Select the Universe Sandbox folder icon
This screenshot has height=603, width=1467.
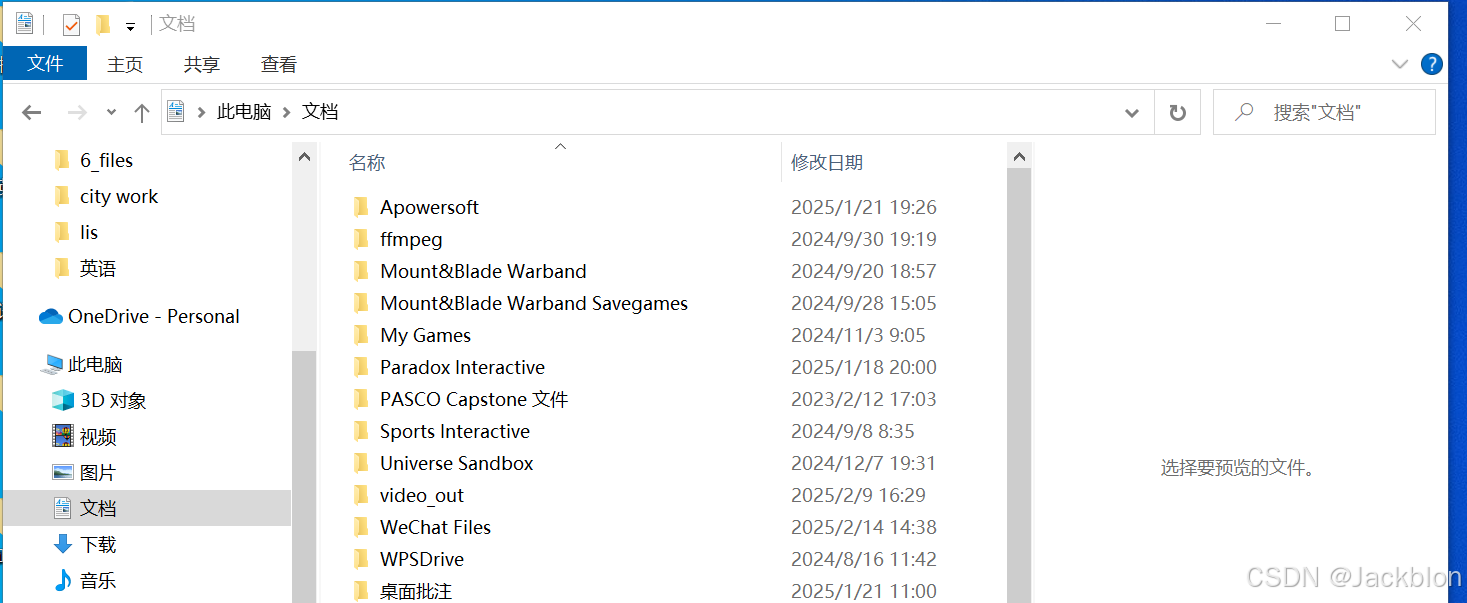[361, 463]
